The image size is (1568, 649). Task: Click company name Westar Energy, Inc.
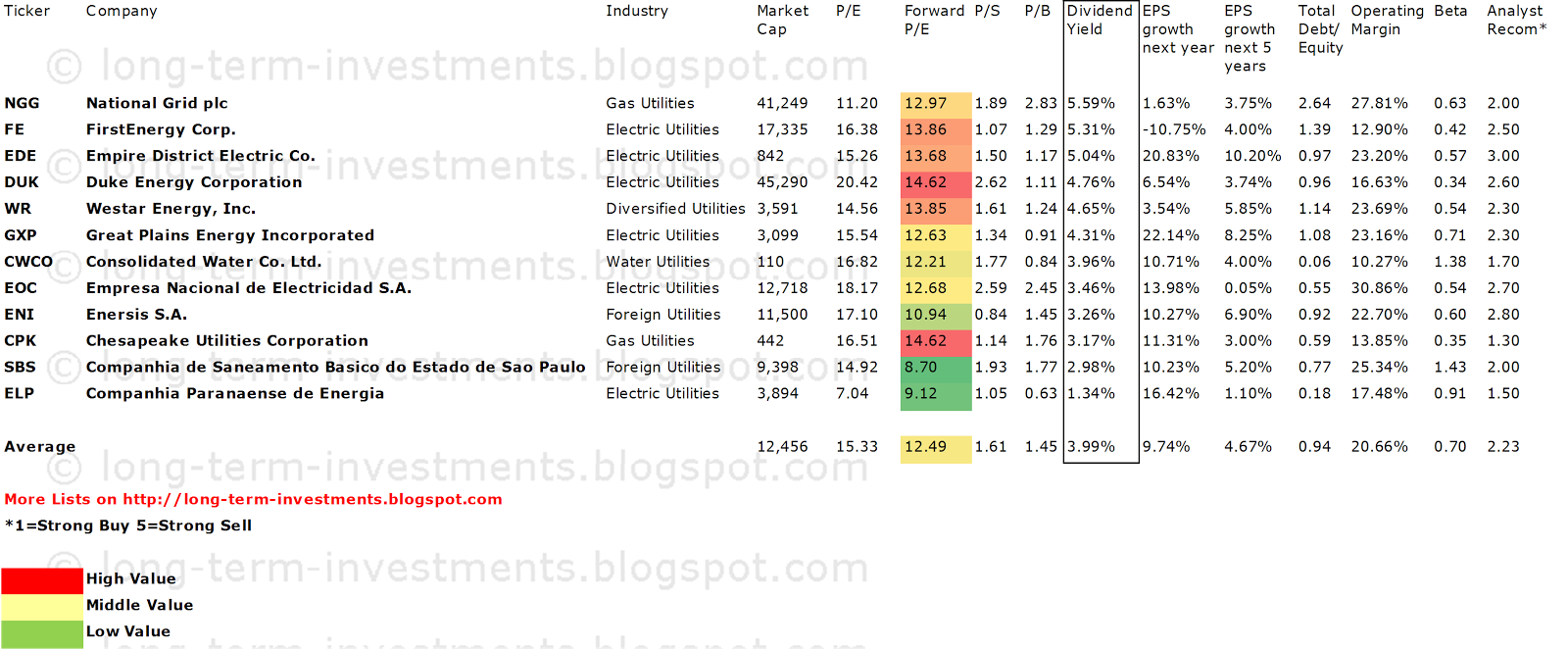171,210
